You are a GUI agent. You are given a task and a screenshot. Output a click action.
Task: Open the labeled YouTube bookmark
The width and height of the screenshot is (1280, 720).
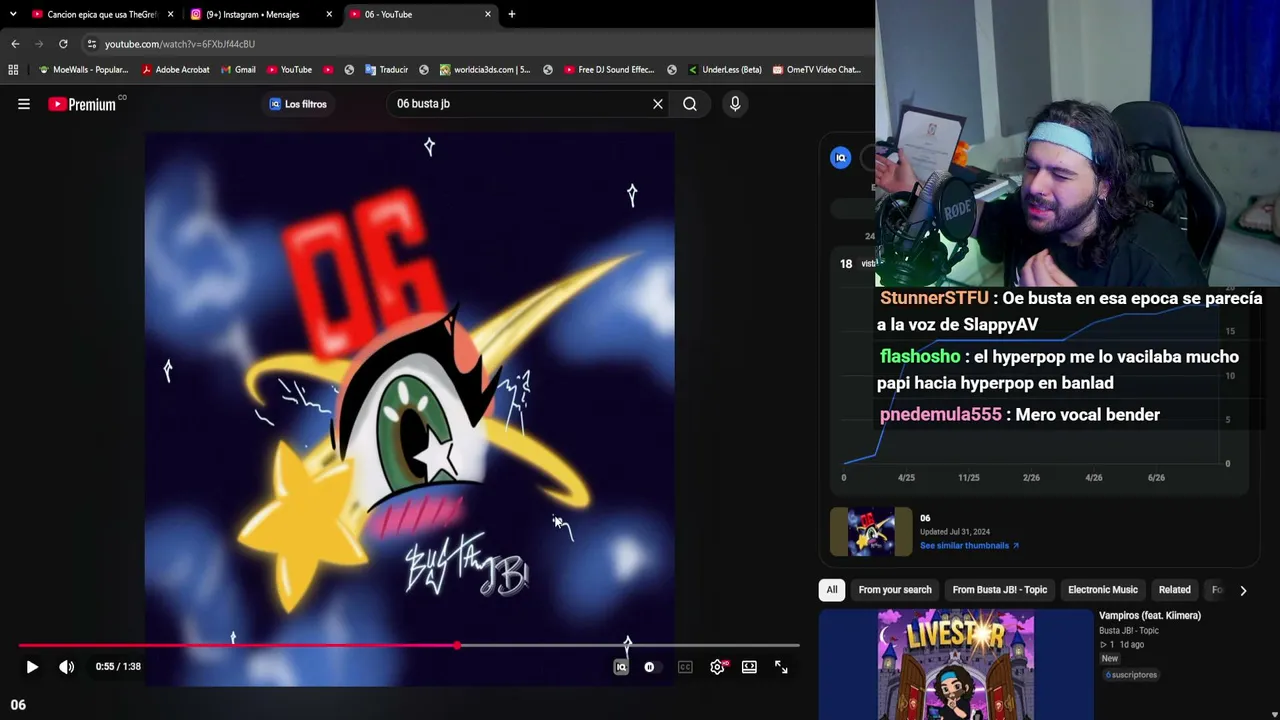(289, 70)
